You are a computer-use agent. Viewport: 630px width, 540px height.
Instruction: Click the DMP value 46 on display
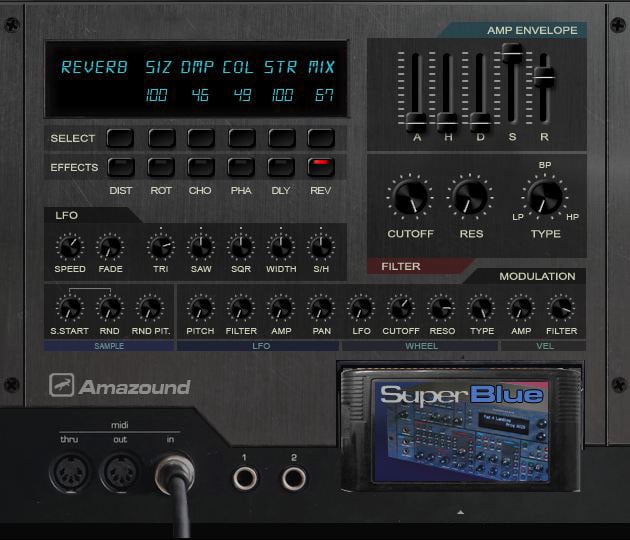coord(200,95)
